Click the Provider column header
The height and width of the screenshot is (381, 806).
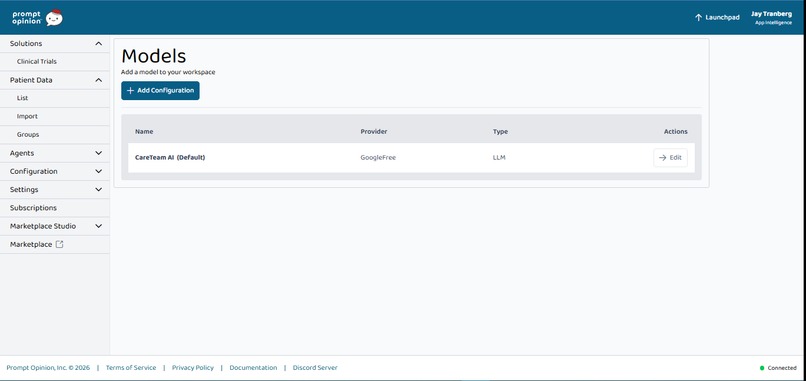click(374, 132)
